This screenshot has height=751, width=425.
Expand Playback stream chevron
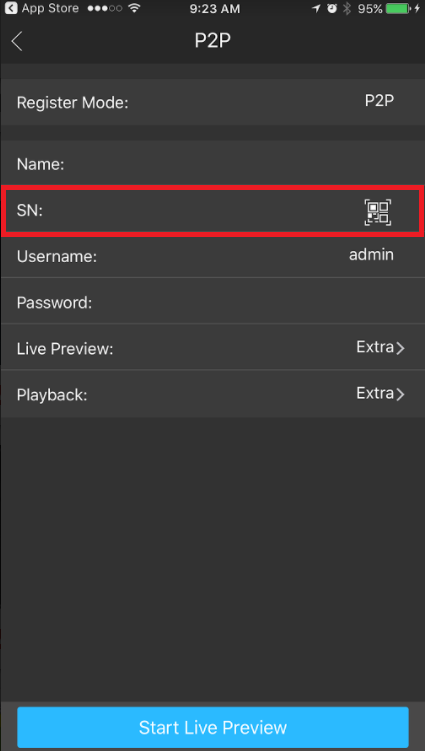[x=401, y=394]
